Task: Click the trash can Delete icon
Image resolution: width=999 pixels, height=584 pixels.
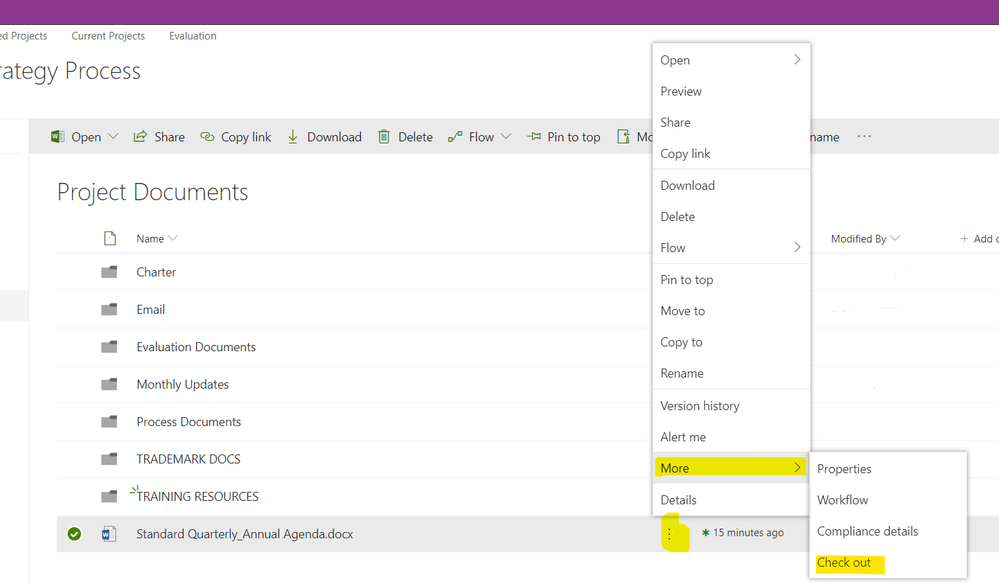Action: pyautogui.click(x=384, y=136)
